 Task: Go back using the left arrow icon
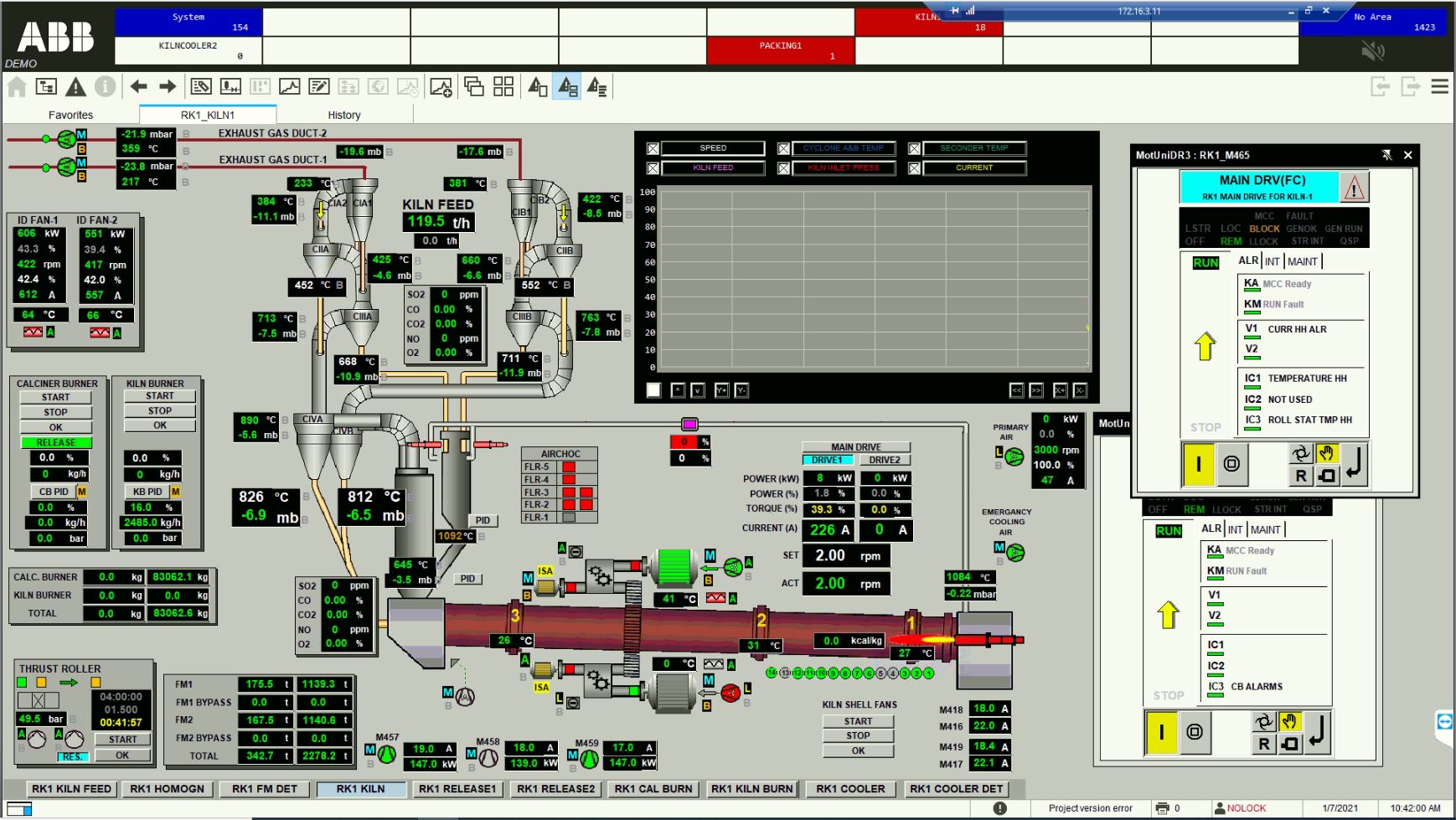click(138, 86)
